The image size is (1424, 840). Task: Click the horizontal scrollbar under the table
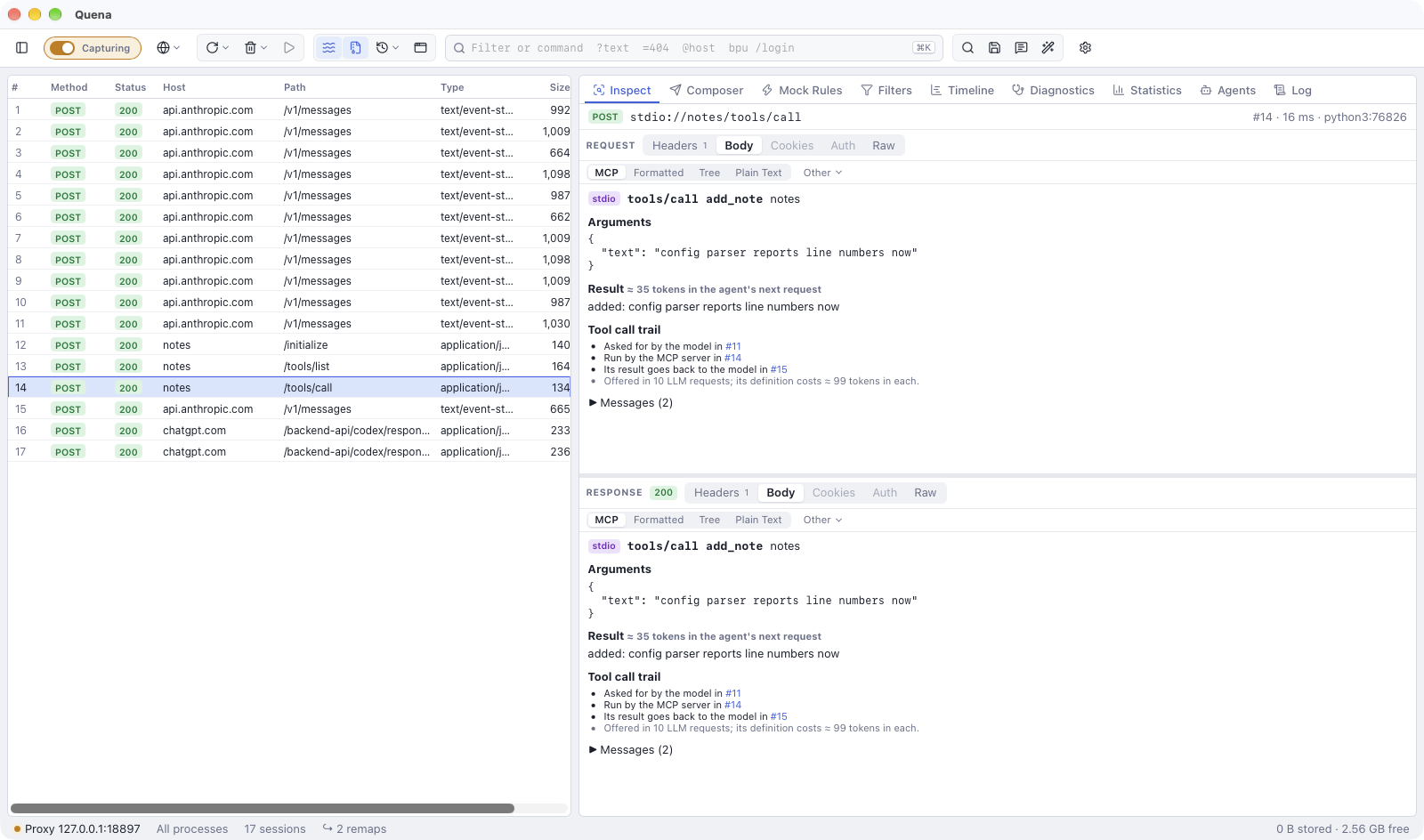pos(263,809)
